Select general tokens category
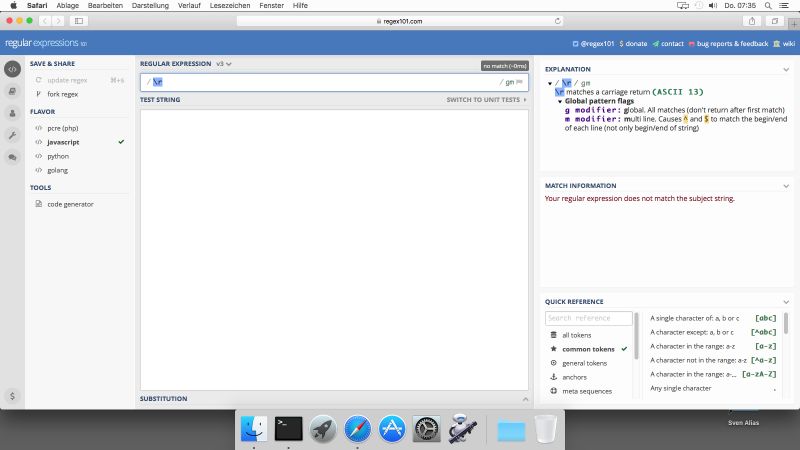 pyautogui.click(x=589, y=363)
